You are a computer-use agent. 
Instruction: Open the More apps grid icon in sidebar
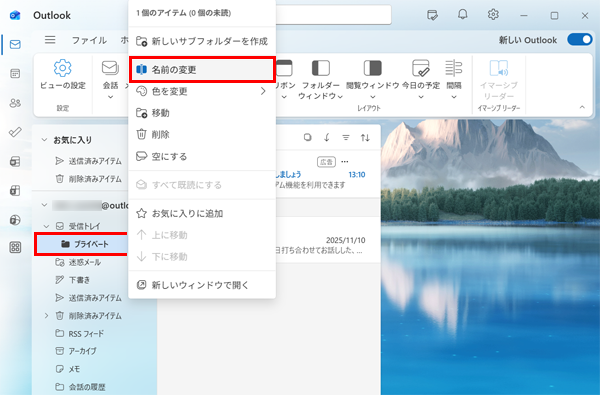click(x=15, y=247)
